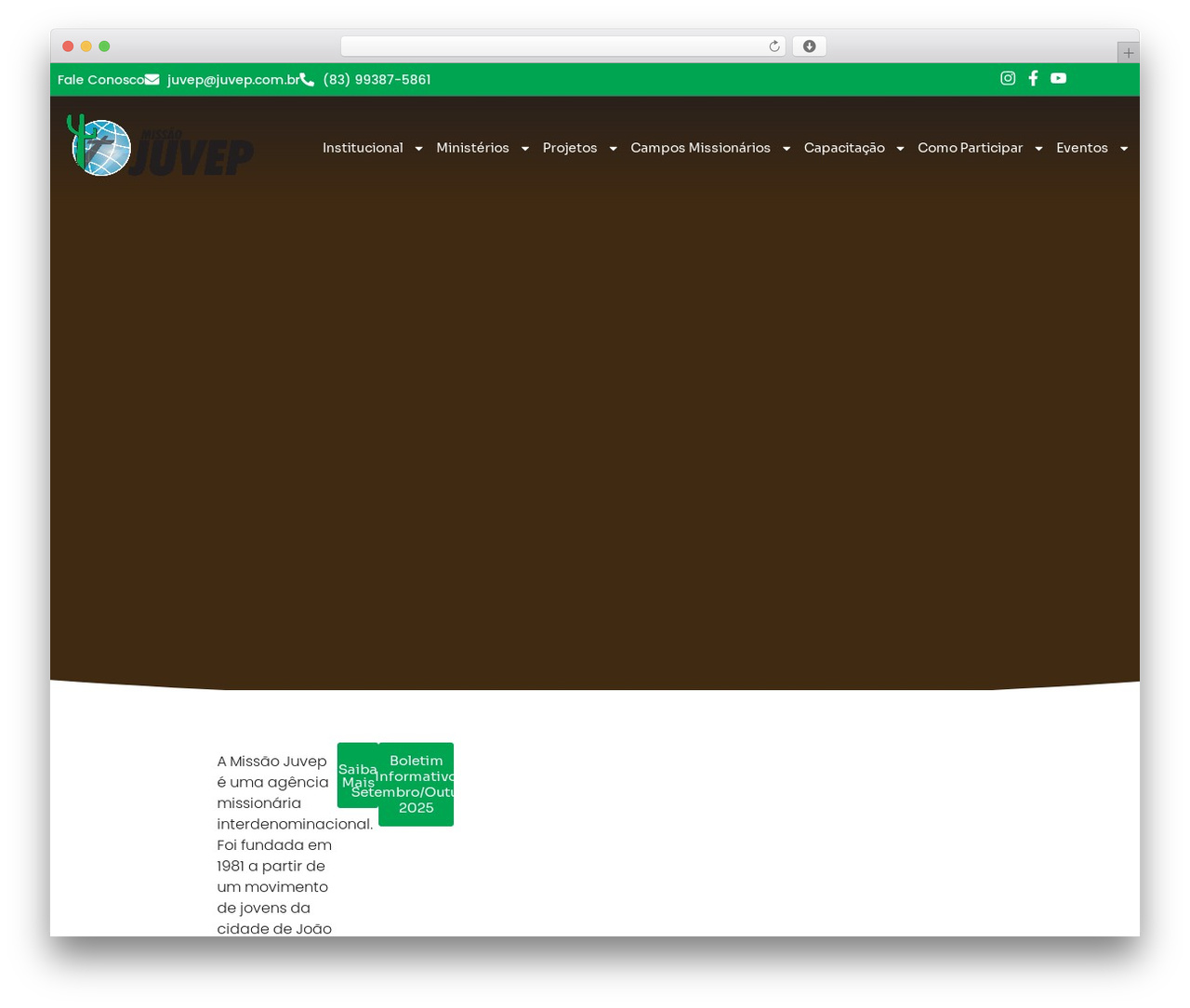
Task: Click the Missão Juvep logo
Action: 160,145
